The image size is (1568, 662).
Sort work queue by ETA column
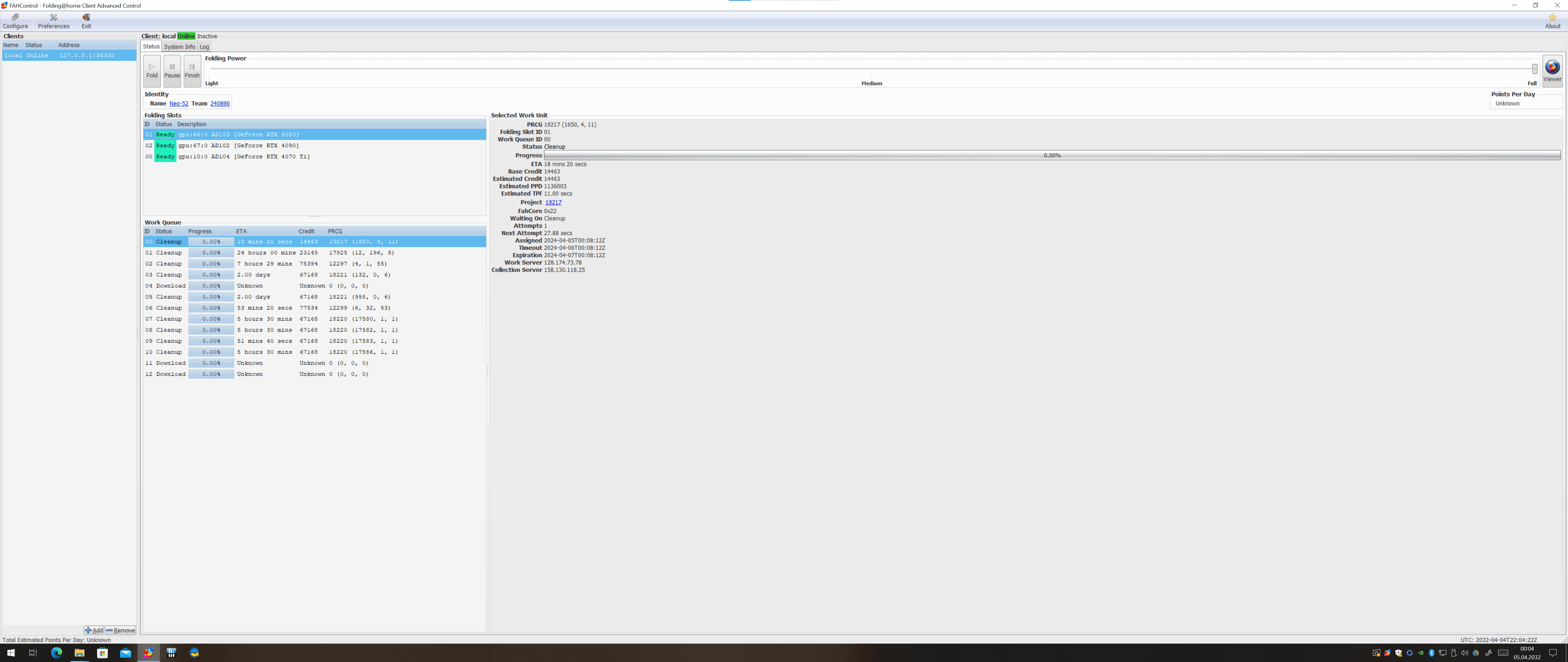click(x=265, y=231)
